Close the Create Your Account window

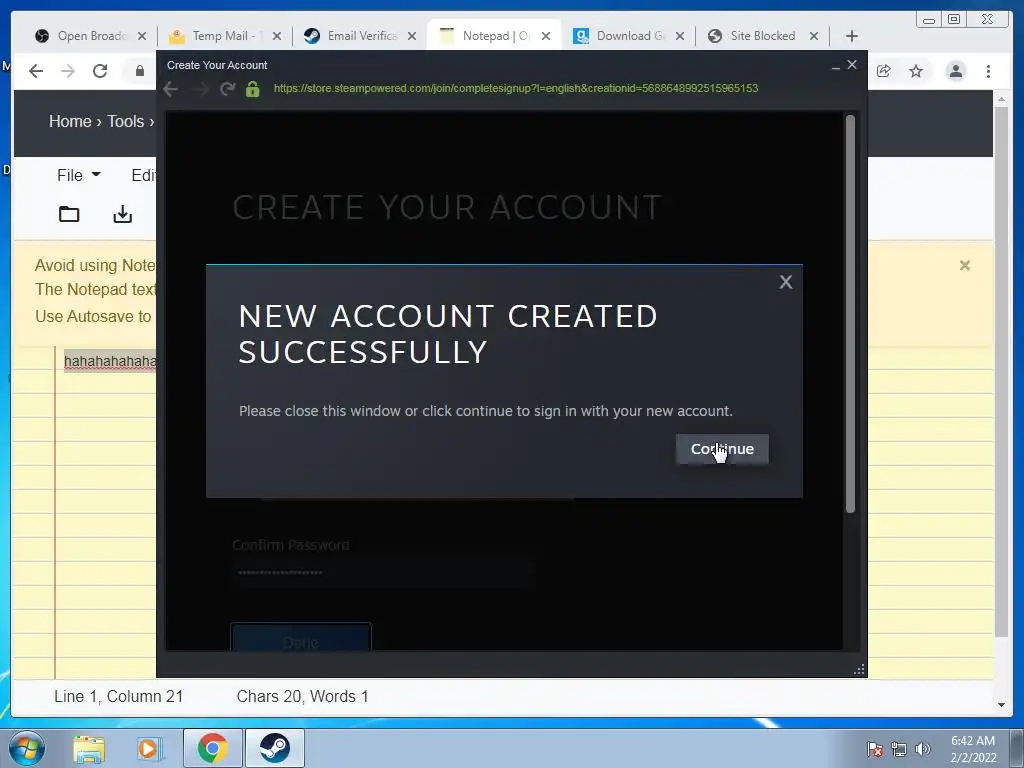852,65
